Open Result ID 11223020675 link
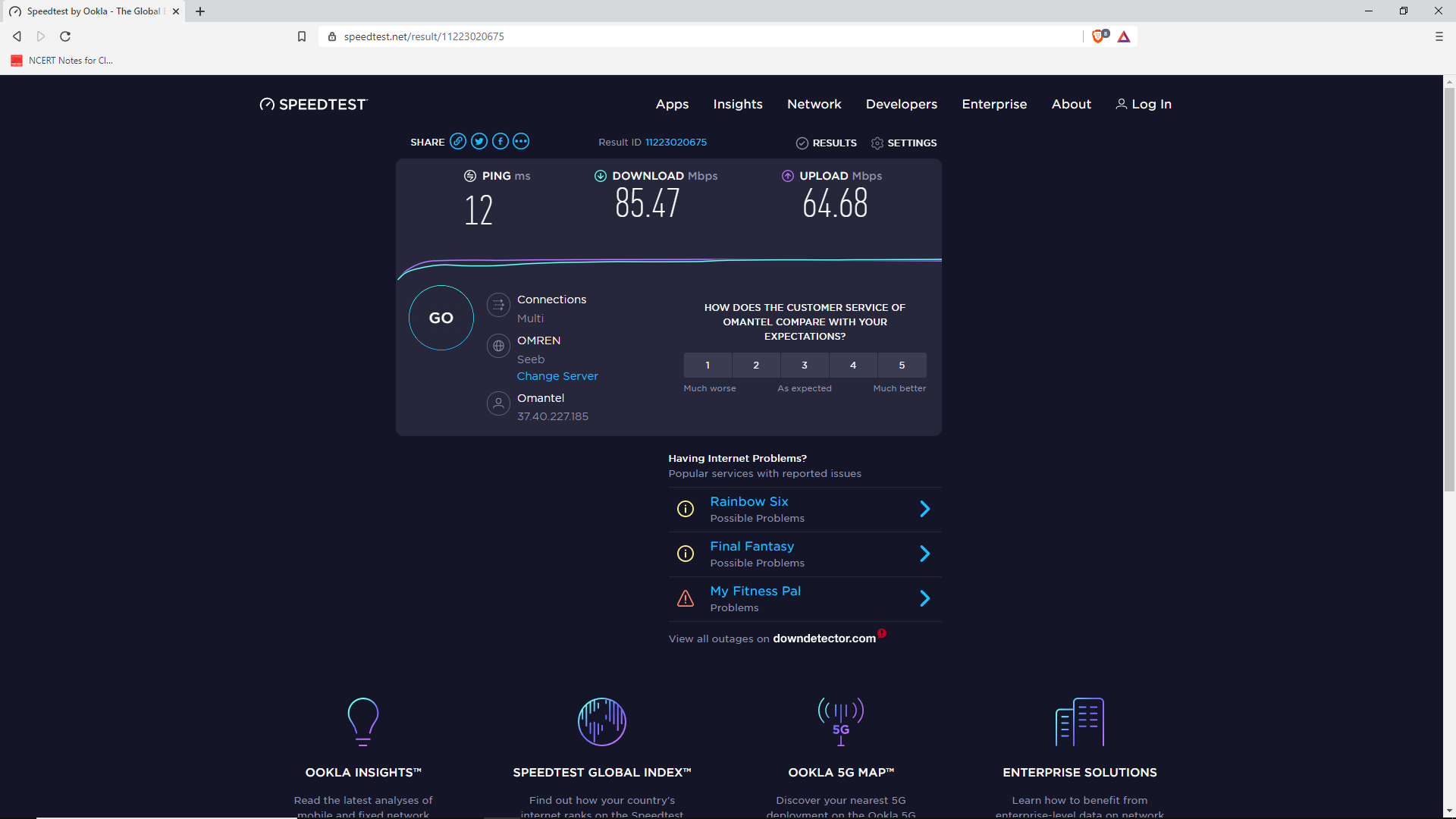The height and width of the screenshot is (819, 1456). pos(676,143)
